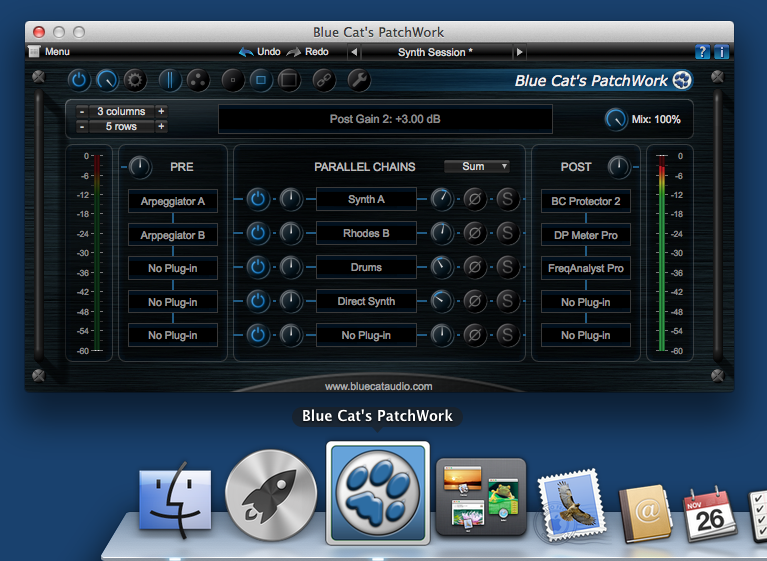The width and height of the screenshot is (767, 561).
Task: Open the help question mark icon
Action: [x=702, y=51]
